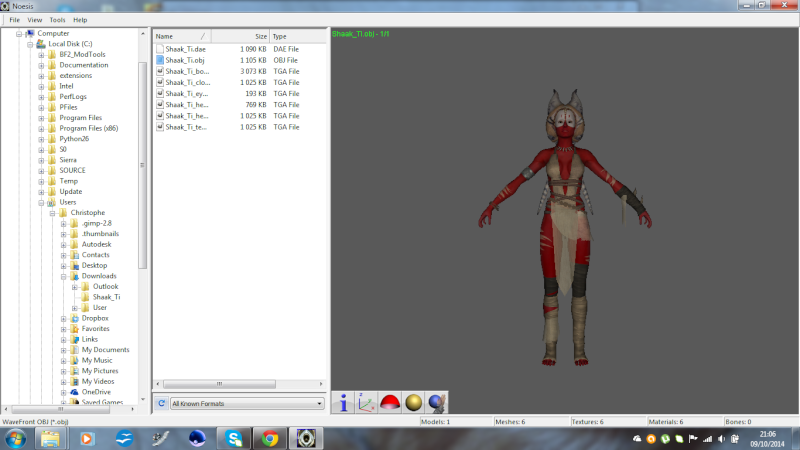
Task: Open the Tools menu
Action: tap(57, 20)
